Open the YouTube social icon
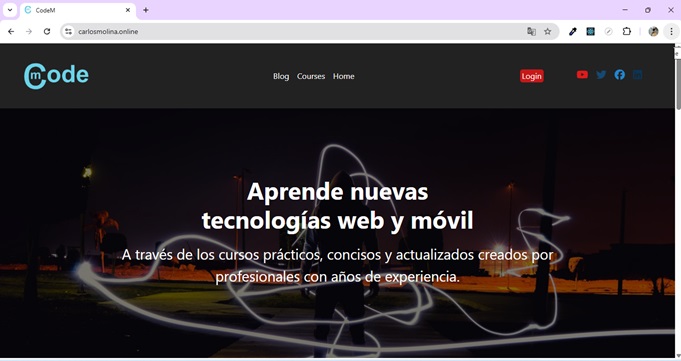Viewport: 681px width, 361px height. pyautogui.click(x=582, y=75)
